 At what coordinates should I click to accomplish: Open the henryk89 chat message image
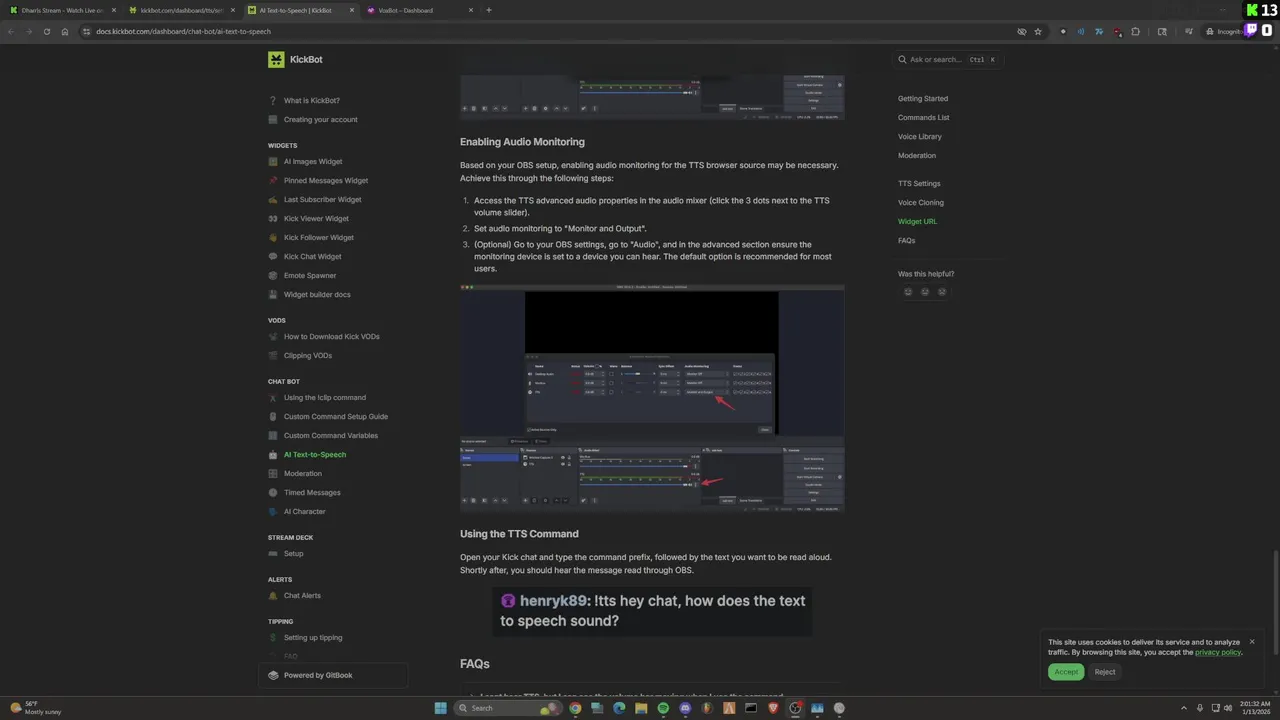pos(652,611)
